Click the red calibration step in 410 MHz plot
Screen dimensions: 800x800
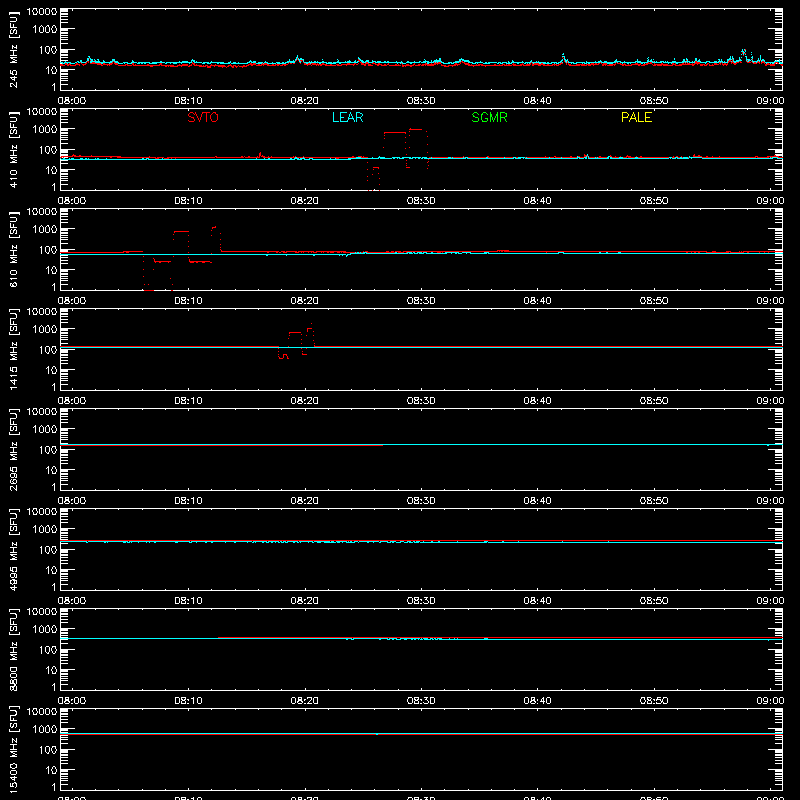click(397, 159)
